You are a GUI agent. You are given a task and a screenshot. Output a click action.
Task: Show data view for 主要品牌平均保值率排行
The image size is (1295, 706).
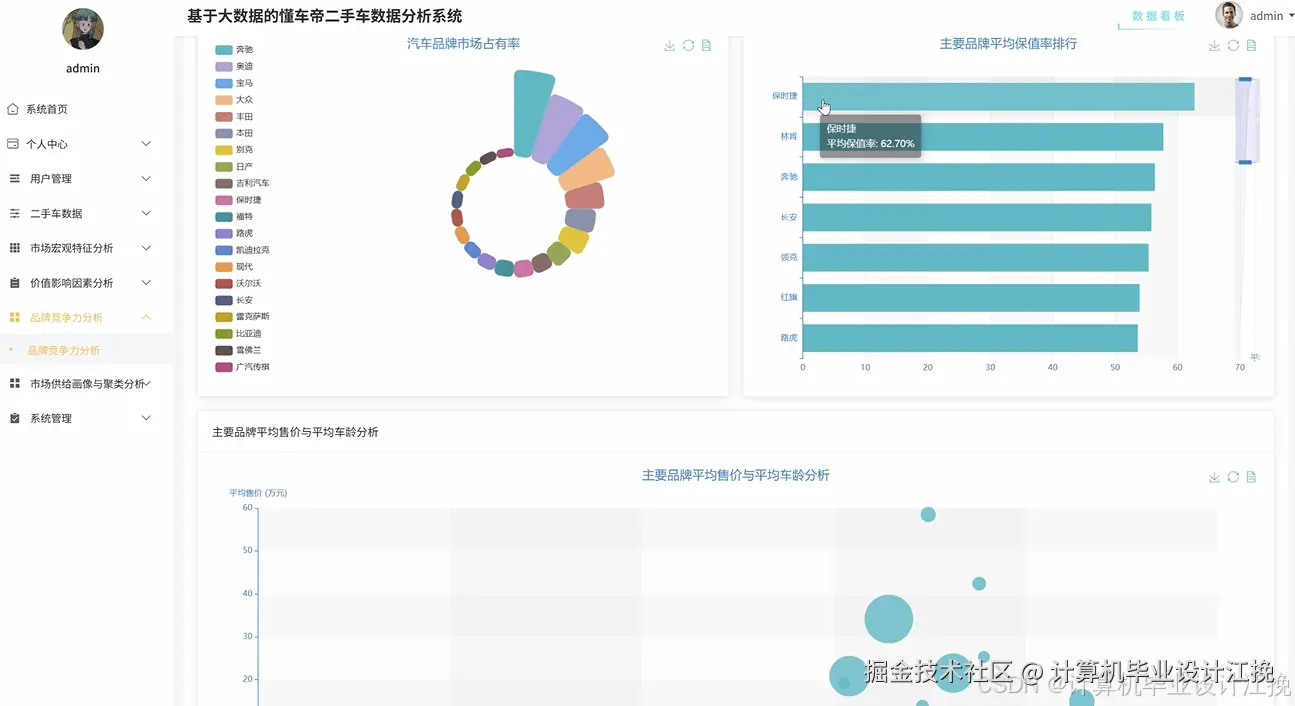(x=1251, y=46)
